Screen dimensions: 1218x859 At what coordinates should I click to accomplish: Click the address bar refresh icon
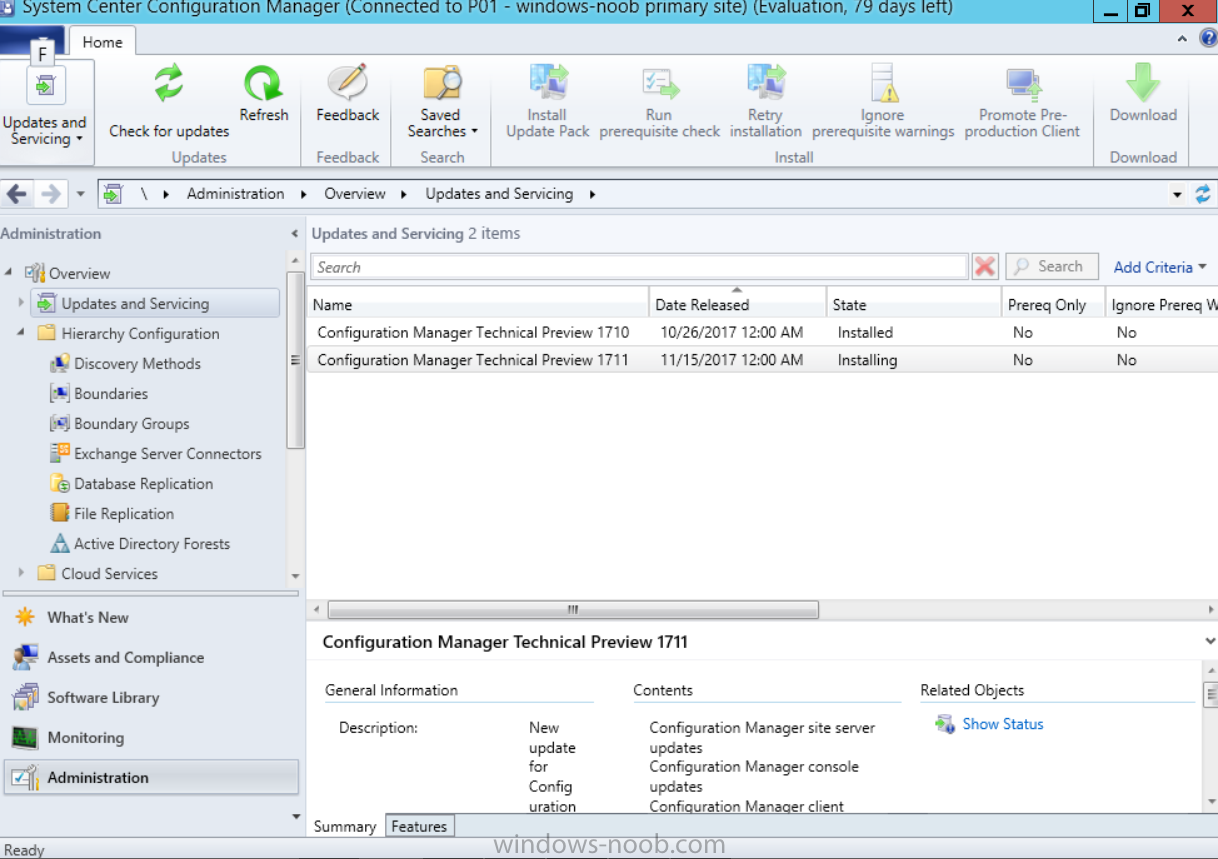[x=1203, y=194]
